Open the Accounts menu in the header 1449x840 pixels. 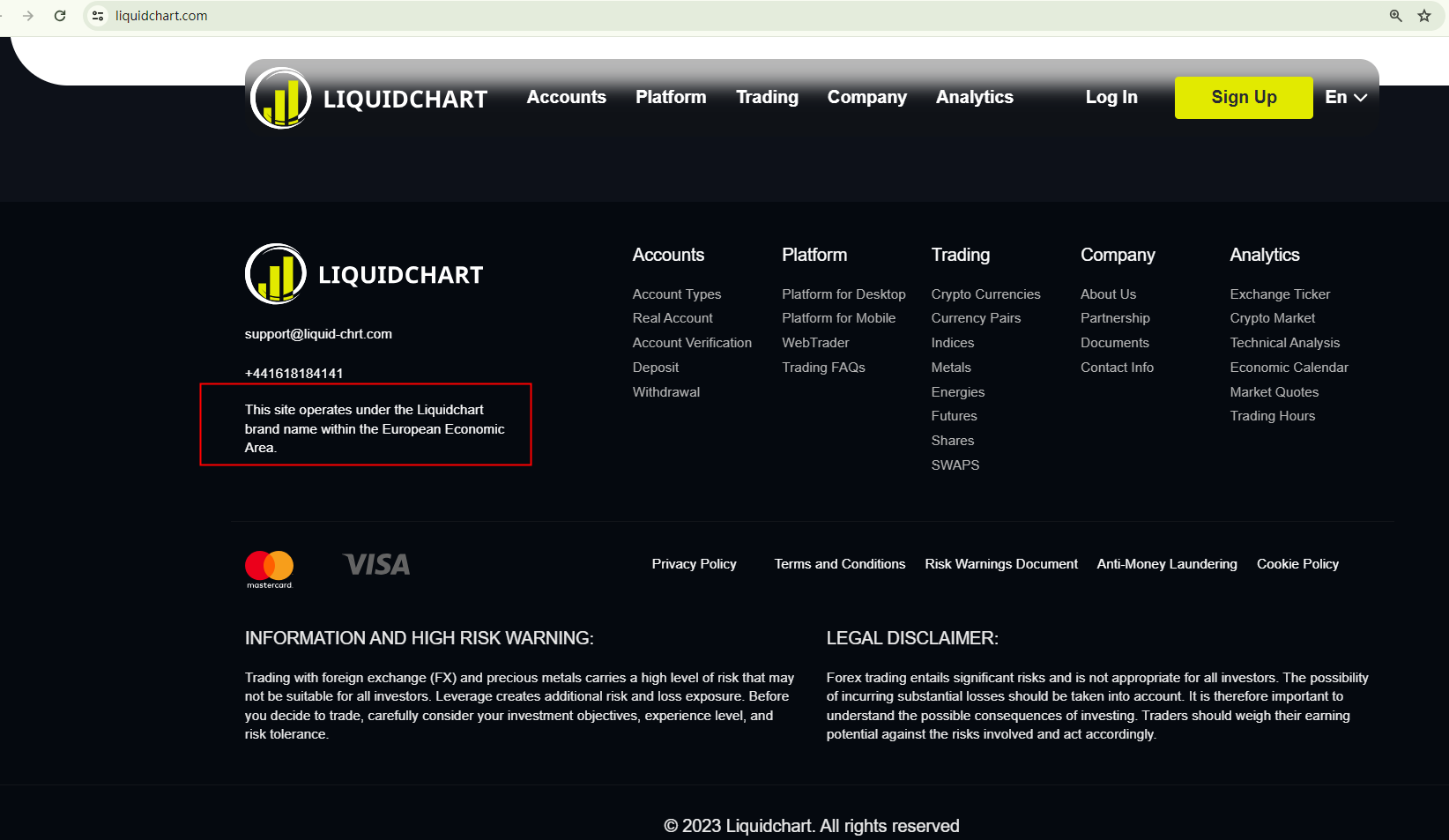tap(566, 98)
